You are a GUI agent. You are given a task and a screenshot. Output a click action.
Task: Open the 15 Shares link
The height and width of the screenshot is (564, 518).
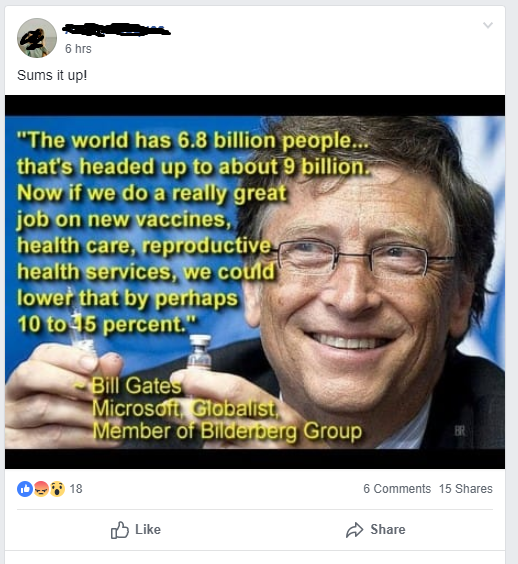point(465,489)
